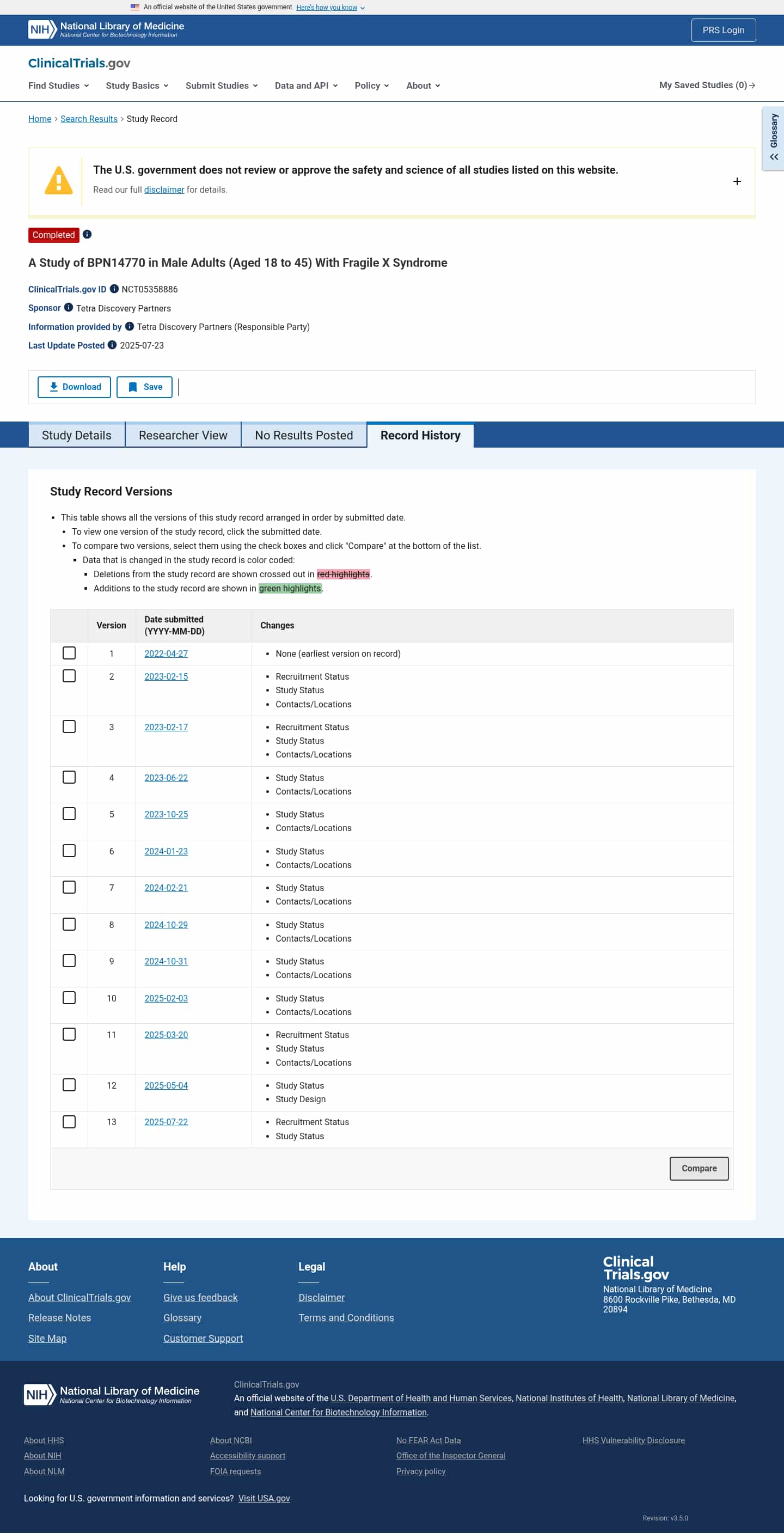Click info icon next to Last Update Posted
The width and height of the screenshot is (784, 1533).
pos(112,345)
